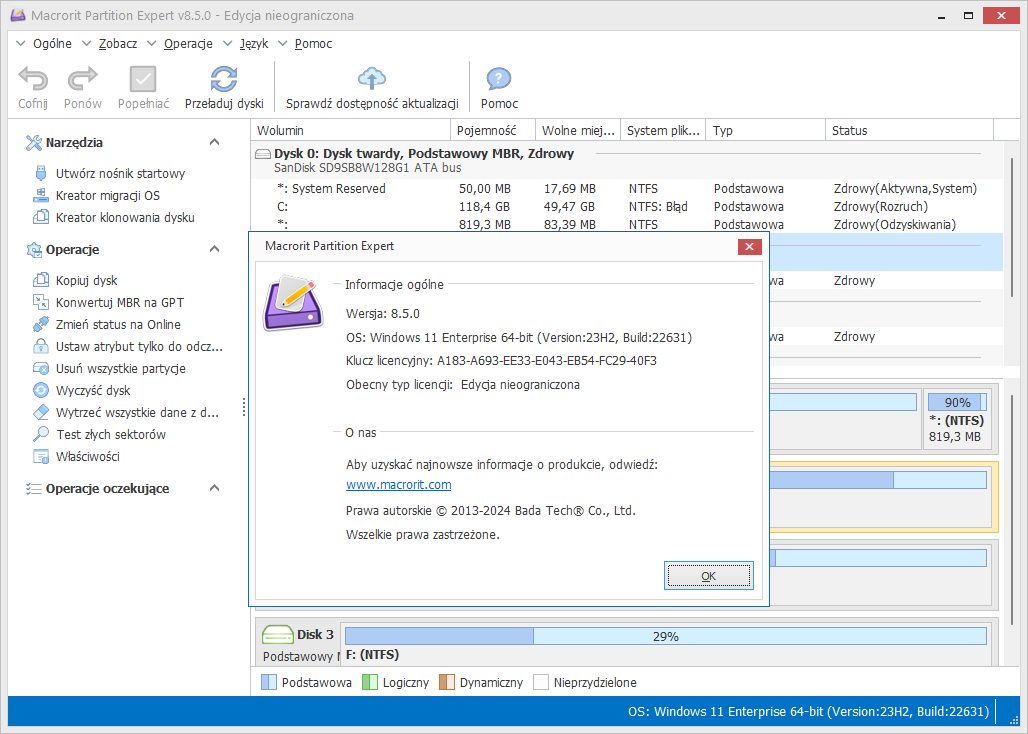1028x734 pixels.
Task: Click the Ponów redo icon
Action: [x=83, y=79]
